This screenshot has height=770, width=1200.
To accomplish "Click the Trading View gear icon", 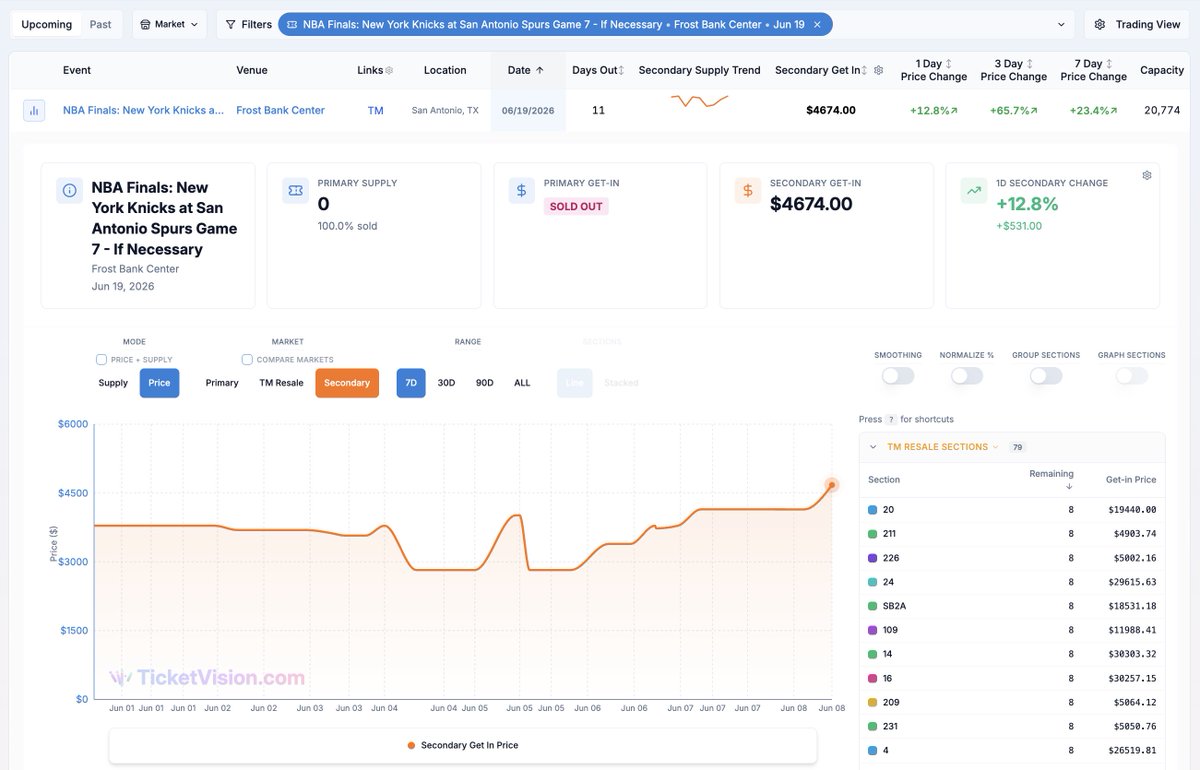I will [1100, 24].
